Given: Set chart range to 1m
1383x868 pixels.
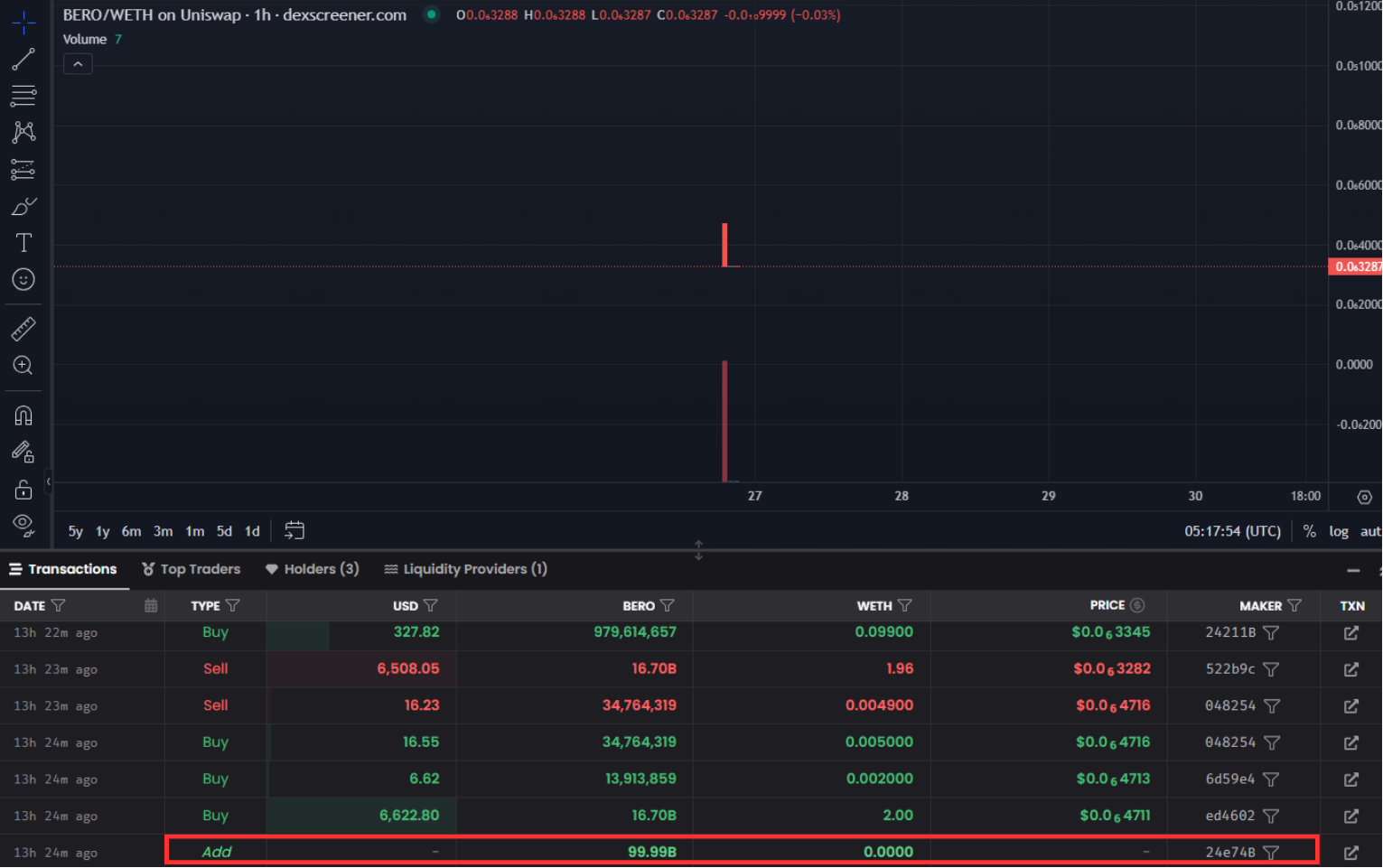Looking at the screenshot, I should click(x=195, y=531).
